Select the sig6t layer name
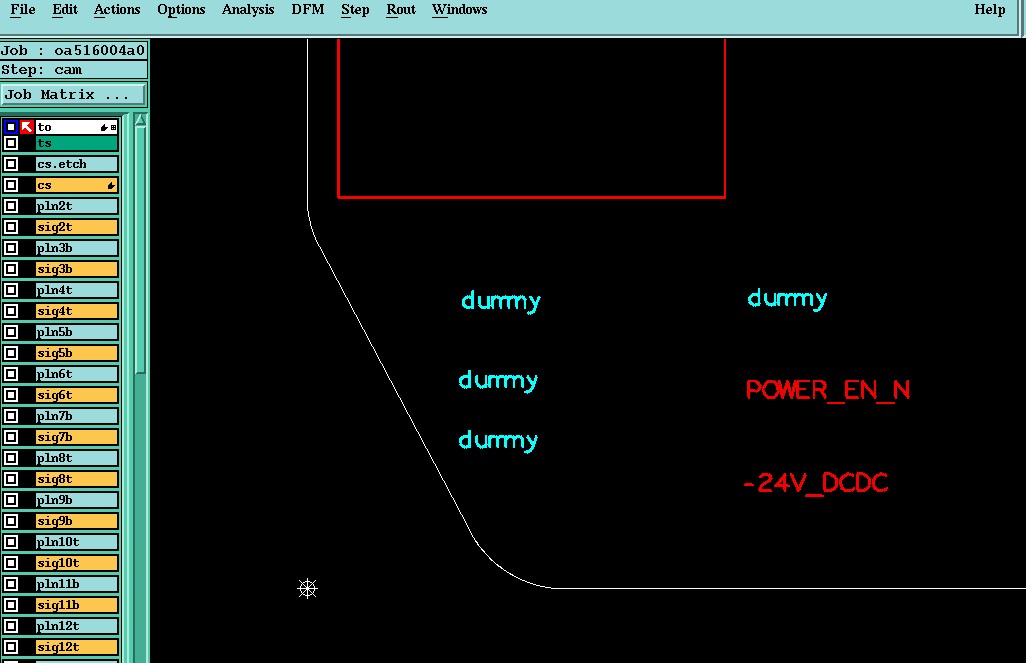The width and height of the screenshot is (1026, 663). pos(77,395)
